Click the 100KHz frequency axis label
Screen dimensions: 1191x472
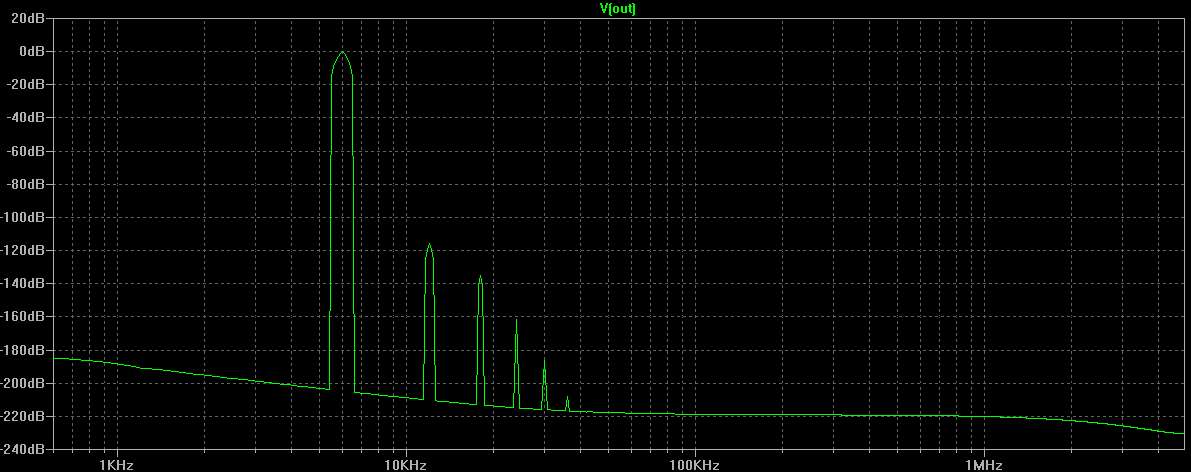coord(694,465)
